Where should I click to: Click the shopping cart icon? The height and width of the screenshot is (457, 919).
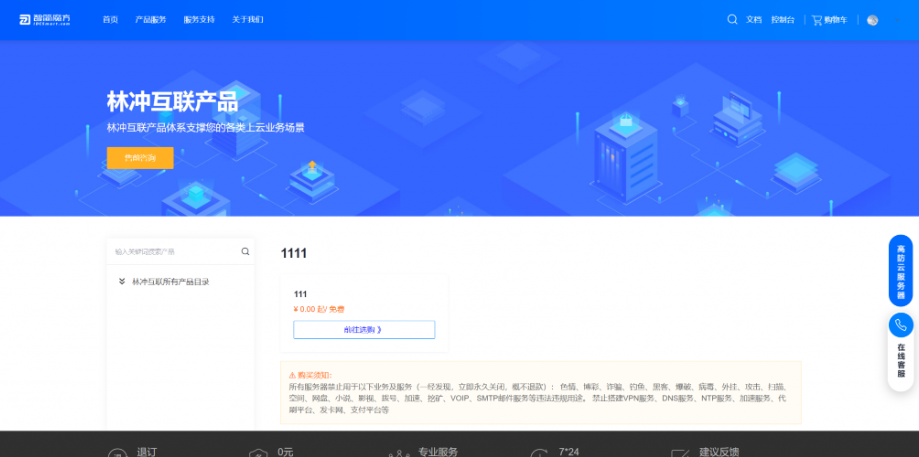coord(816,19)
